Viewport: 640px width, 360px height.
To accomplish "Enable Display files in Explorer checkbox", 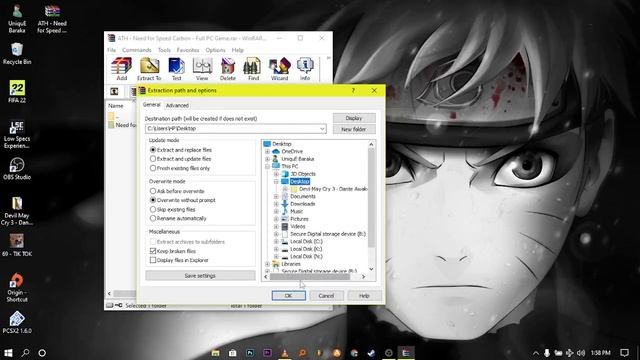I will pos(153,260).
